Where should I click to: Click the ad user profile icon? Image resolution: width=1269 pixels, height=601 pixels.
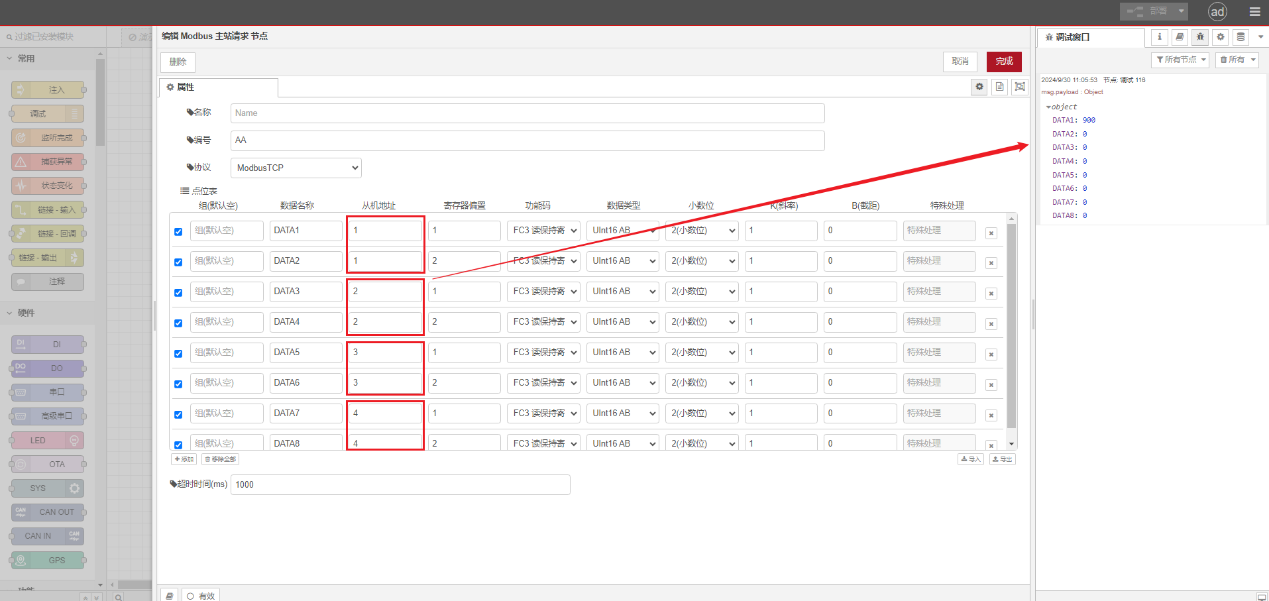pyautogui.click(x=1217, y=12)
